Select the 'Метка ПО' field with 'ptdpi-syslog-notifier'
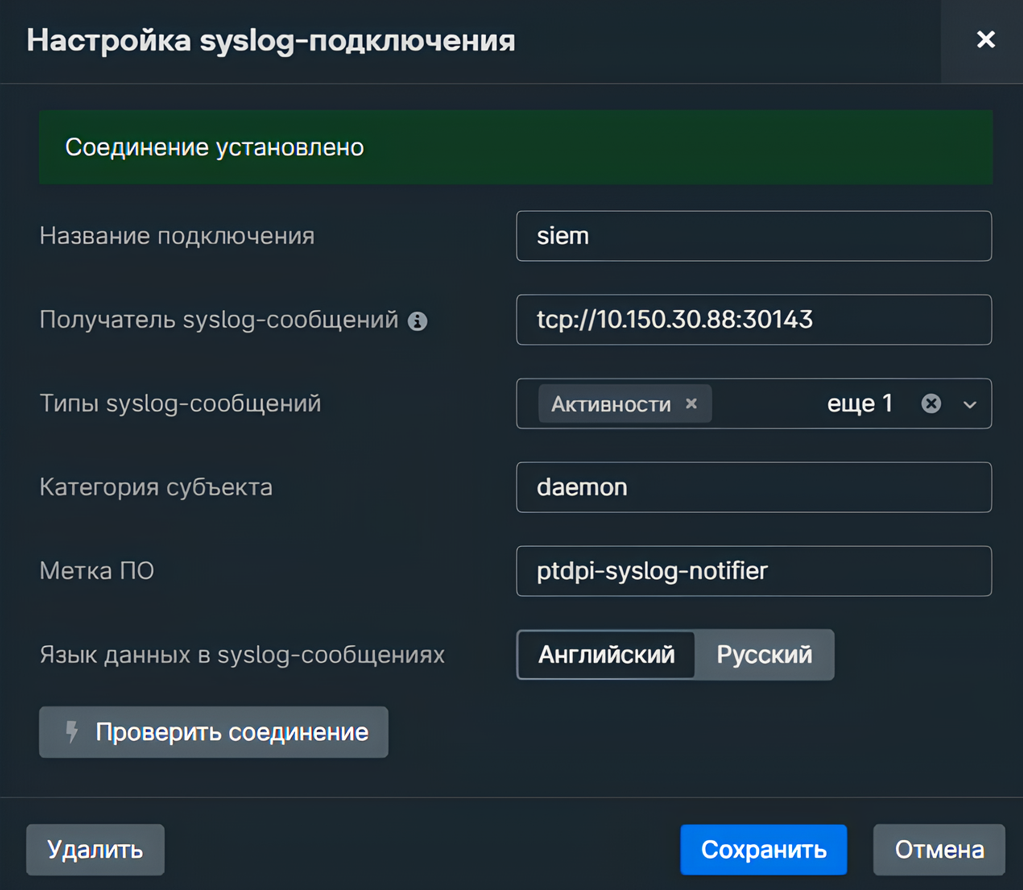This screenshot has height=890, width=1023. (753, 571)
